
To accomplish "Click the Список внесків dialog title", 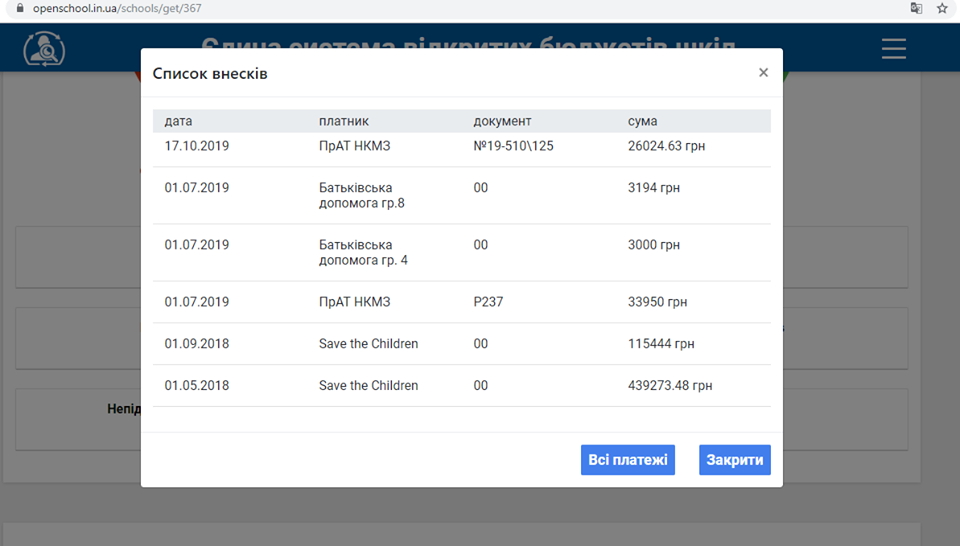I will (209, 74).
